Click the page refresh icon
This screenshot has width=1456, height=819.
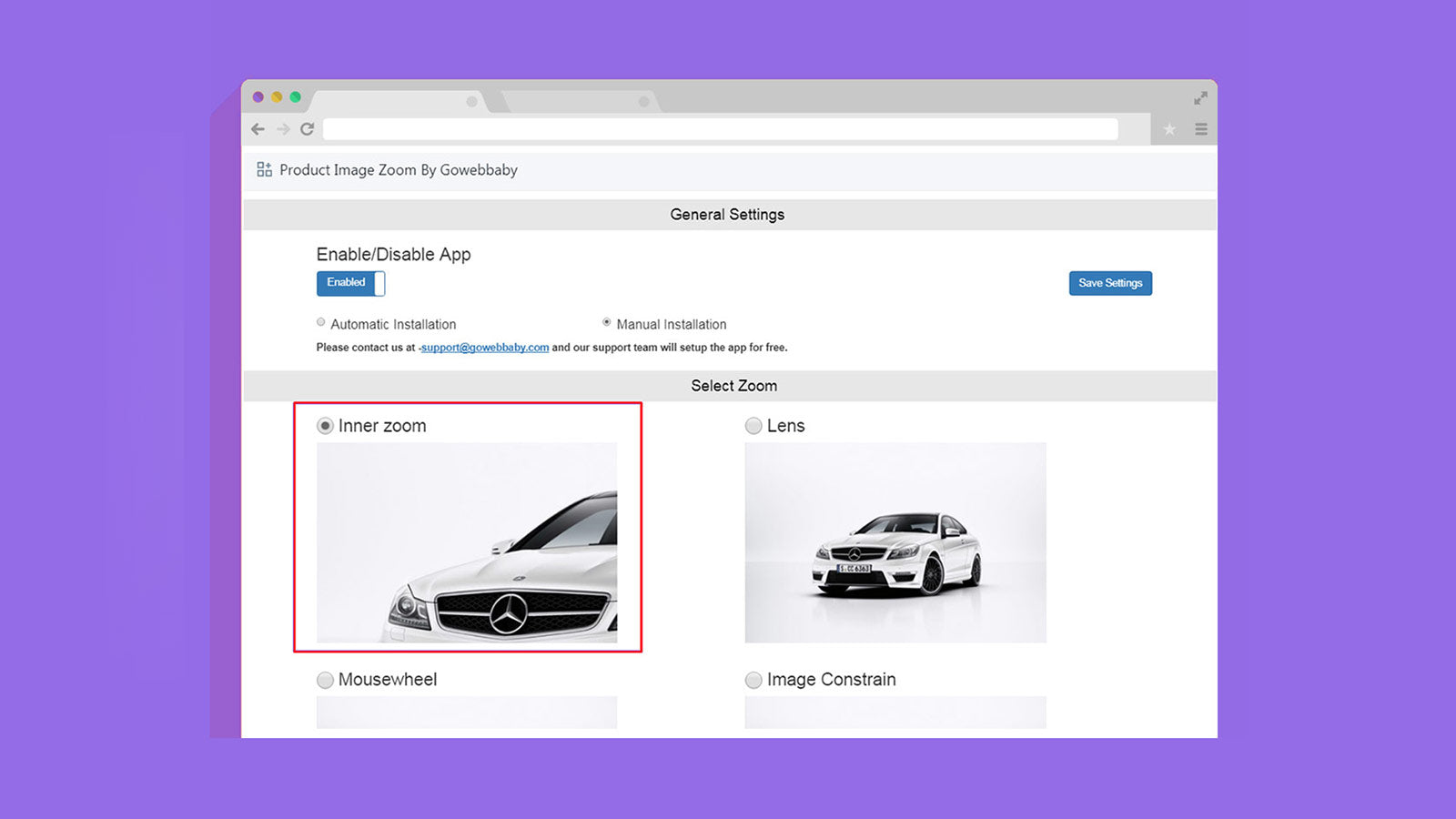[x=307, y=129]
